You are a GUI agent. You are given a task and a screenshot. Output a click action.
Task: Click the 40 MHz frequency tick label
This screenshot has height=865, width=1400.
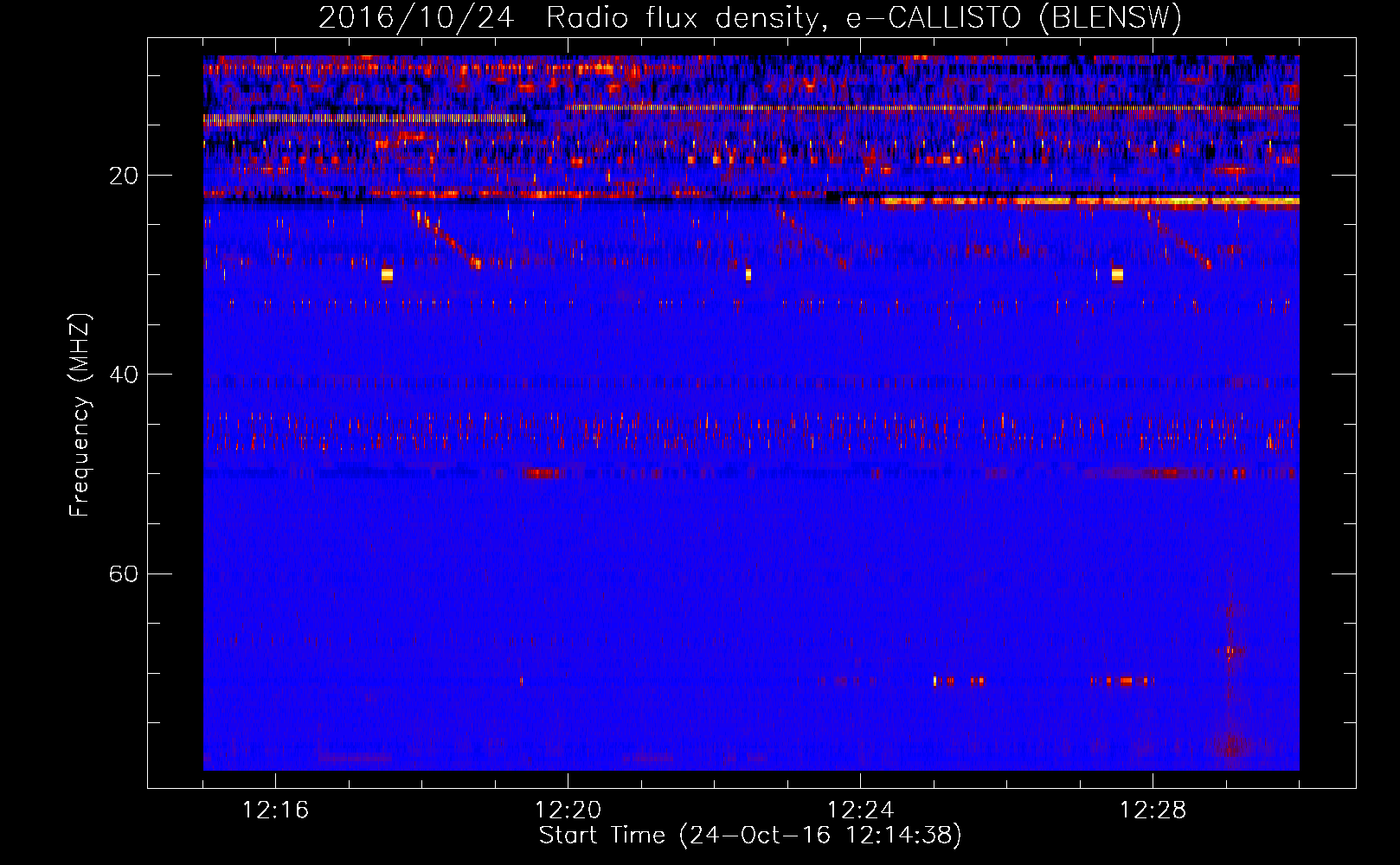(x=123, y=375)
